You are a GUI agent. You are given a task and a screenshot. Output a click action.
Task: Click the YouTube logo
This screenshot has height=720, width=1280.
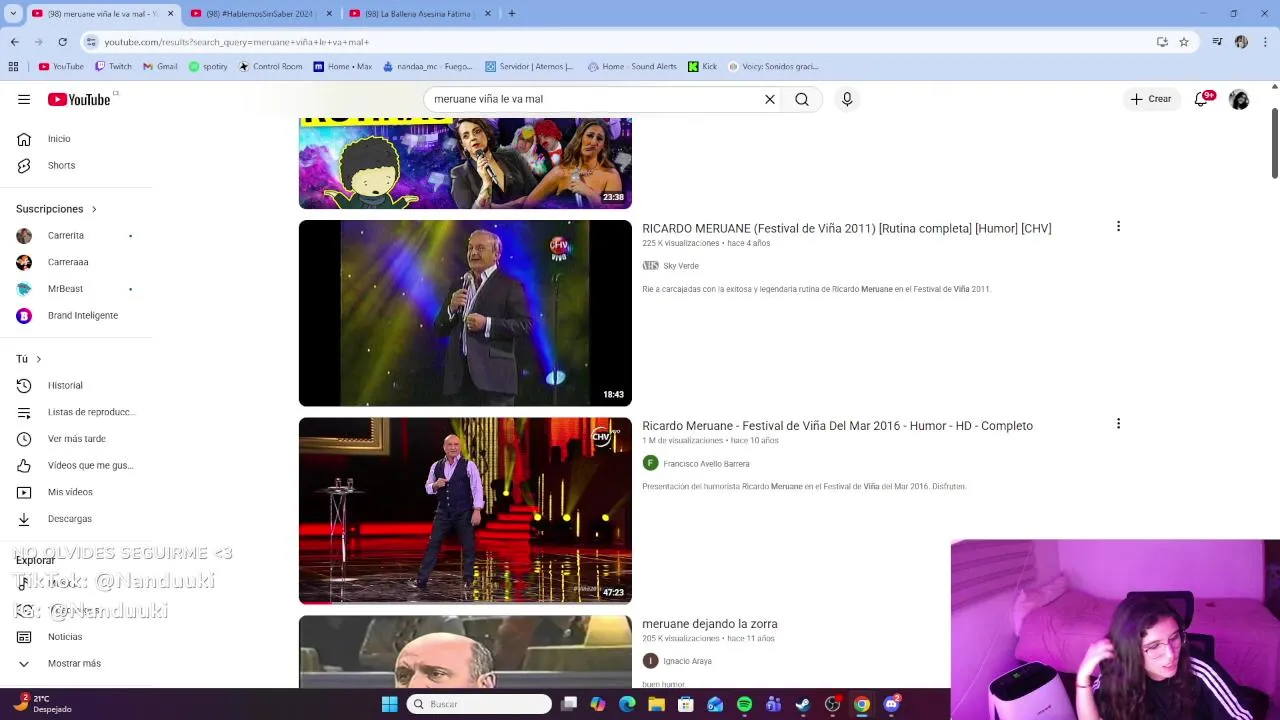click(79, 99)
